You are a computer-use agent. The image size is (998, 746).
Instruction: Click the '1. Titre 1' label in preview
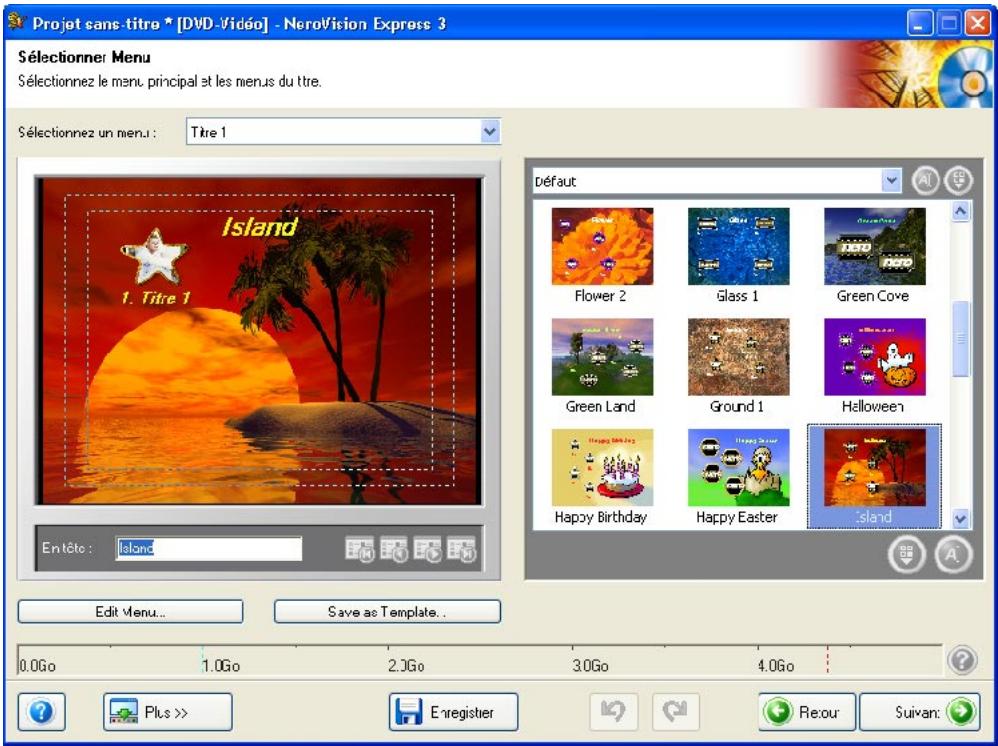tap(155, 298)
